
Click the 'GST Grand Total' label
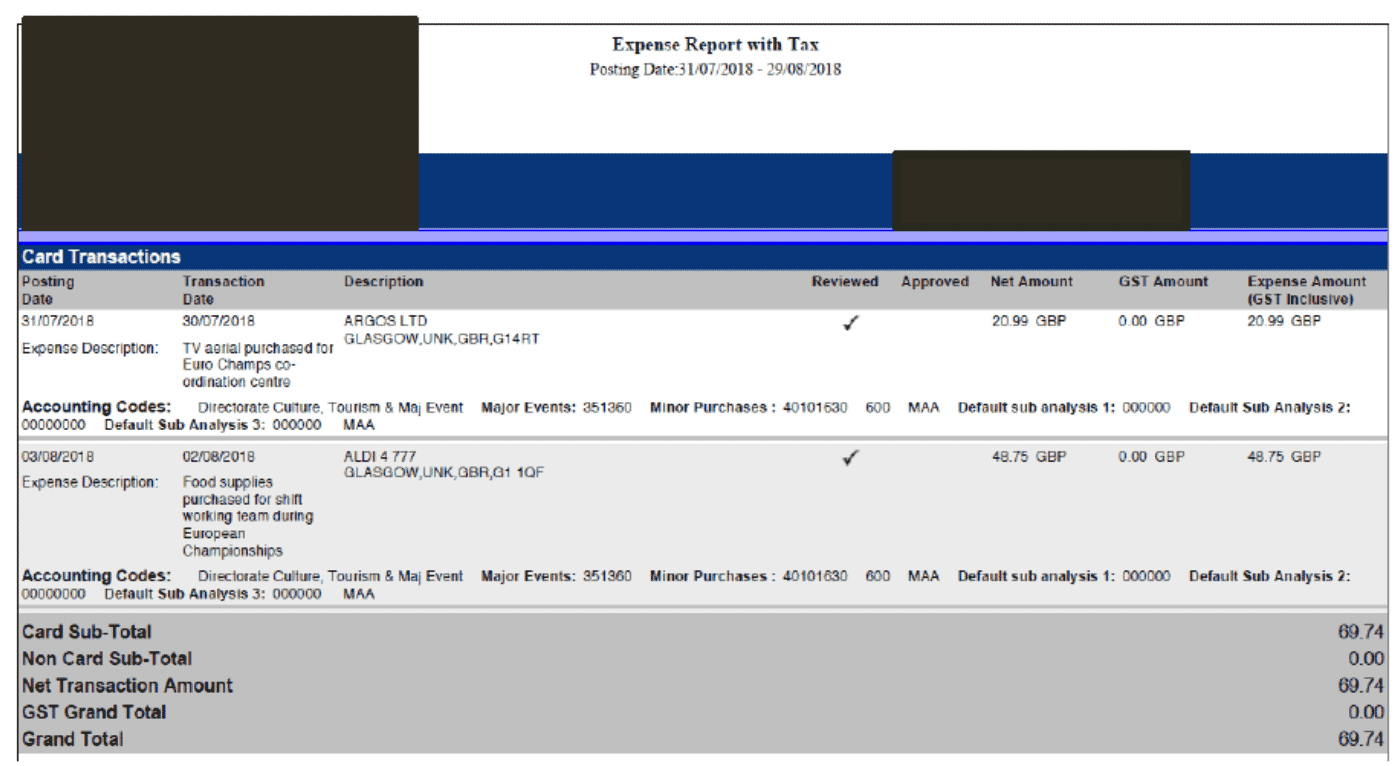94,713
